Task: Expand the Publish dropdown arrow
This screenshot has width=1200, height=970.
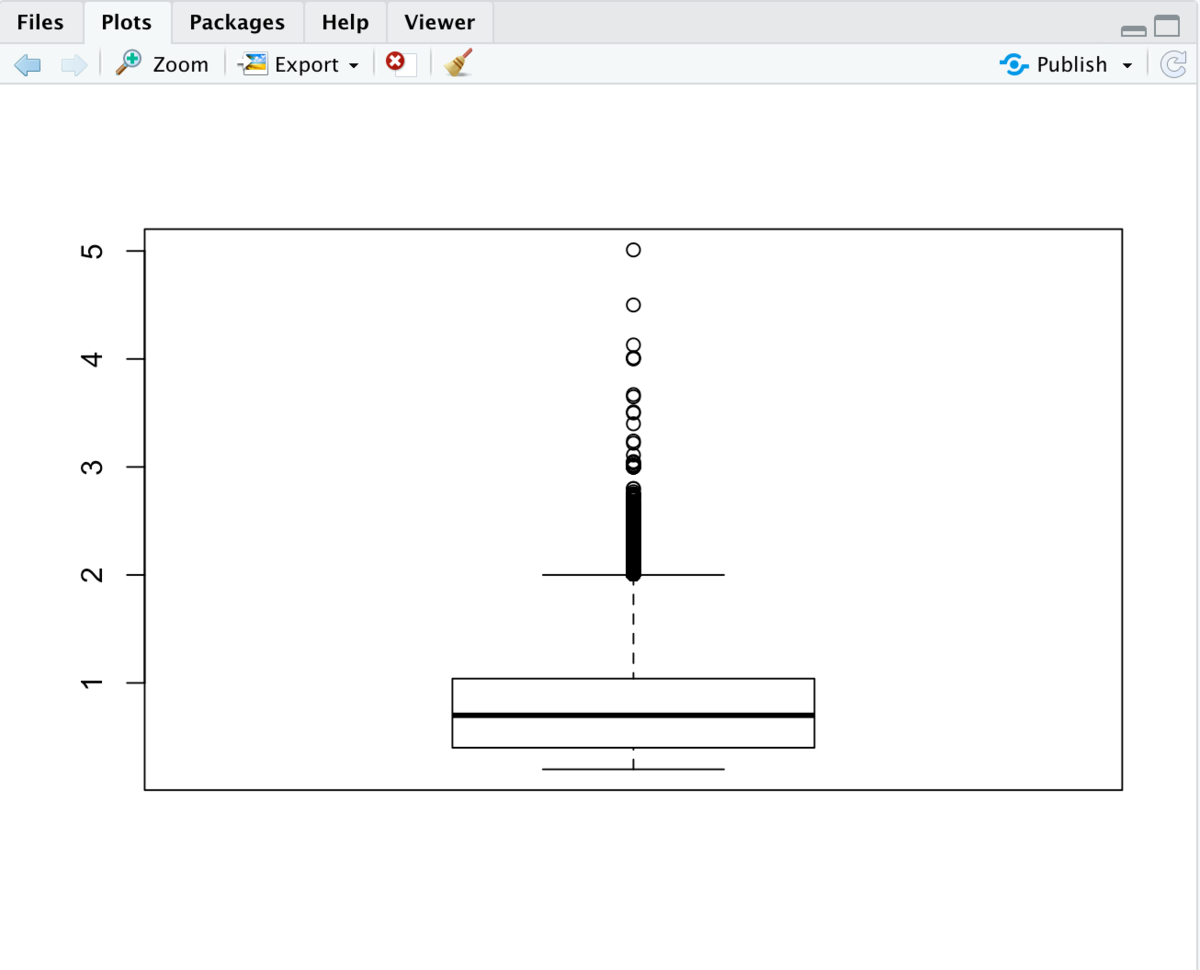Action: click(x=1127, y=65)
